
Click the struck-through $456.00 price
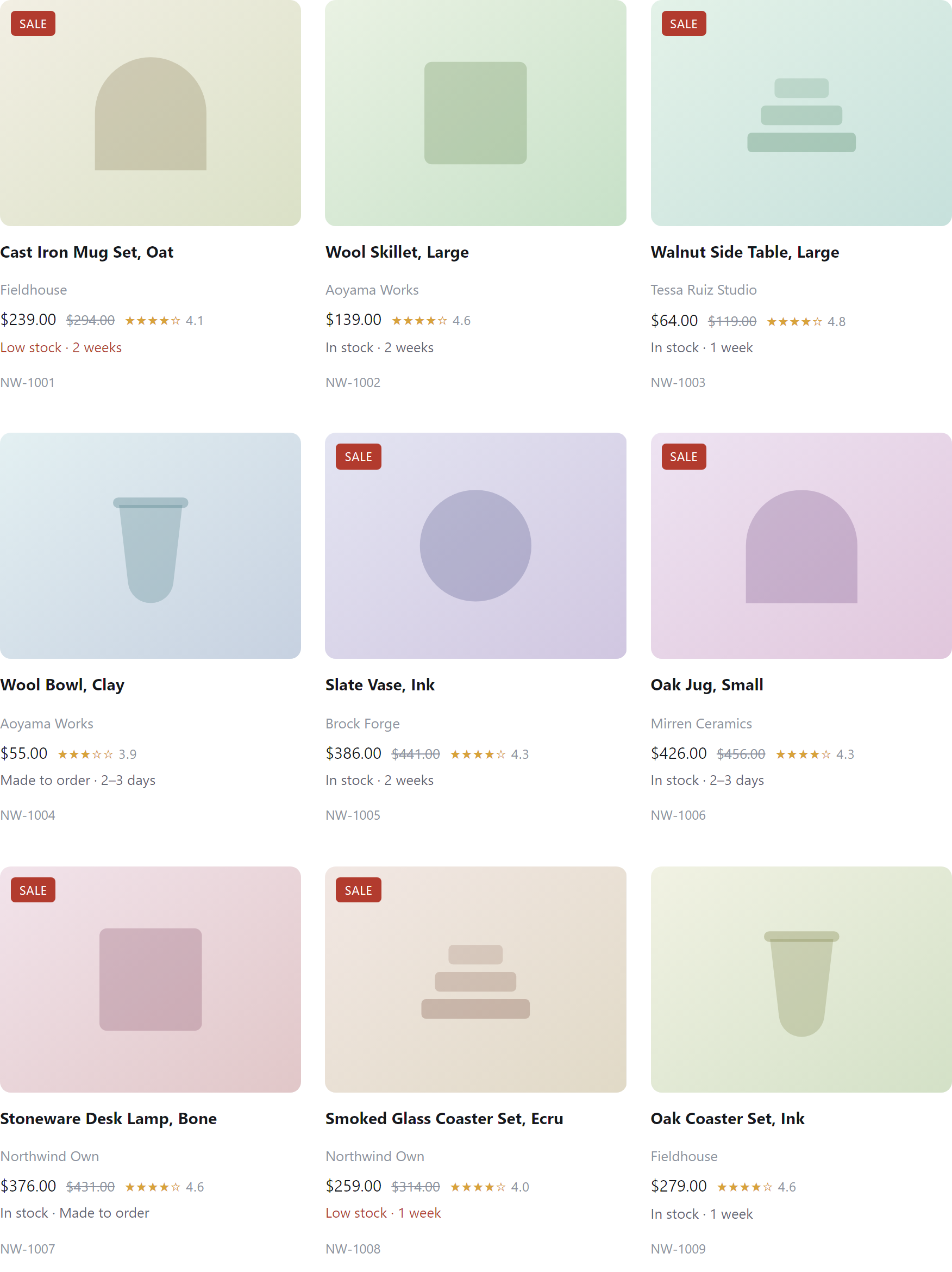741,754
